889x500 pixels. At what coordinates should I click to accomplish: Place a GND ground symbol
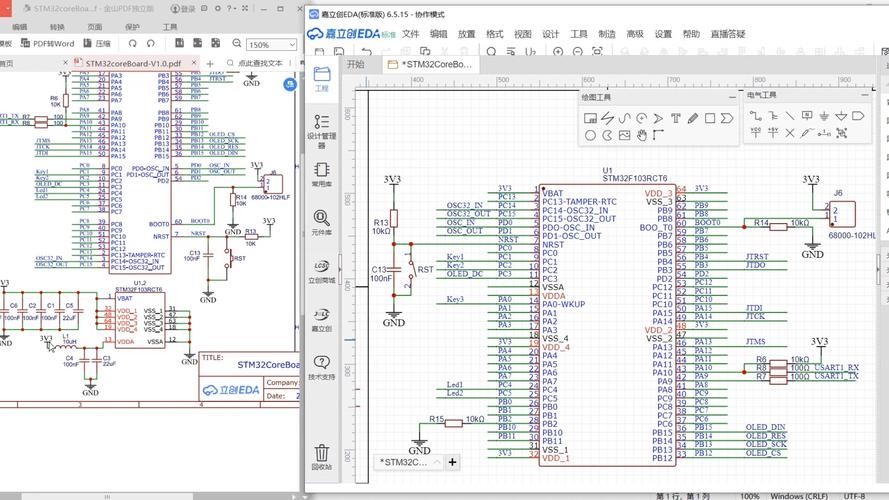click(x=824, y=116)
